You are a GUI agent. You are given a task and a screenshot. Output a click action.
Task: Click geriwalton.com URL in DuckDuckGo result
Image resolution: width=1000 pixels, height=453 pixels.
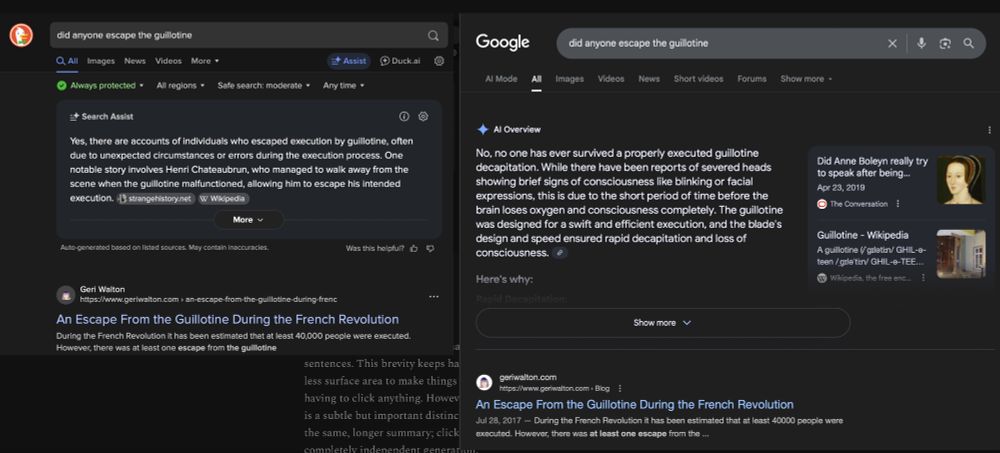(x=209, y=299)
